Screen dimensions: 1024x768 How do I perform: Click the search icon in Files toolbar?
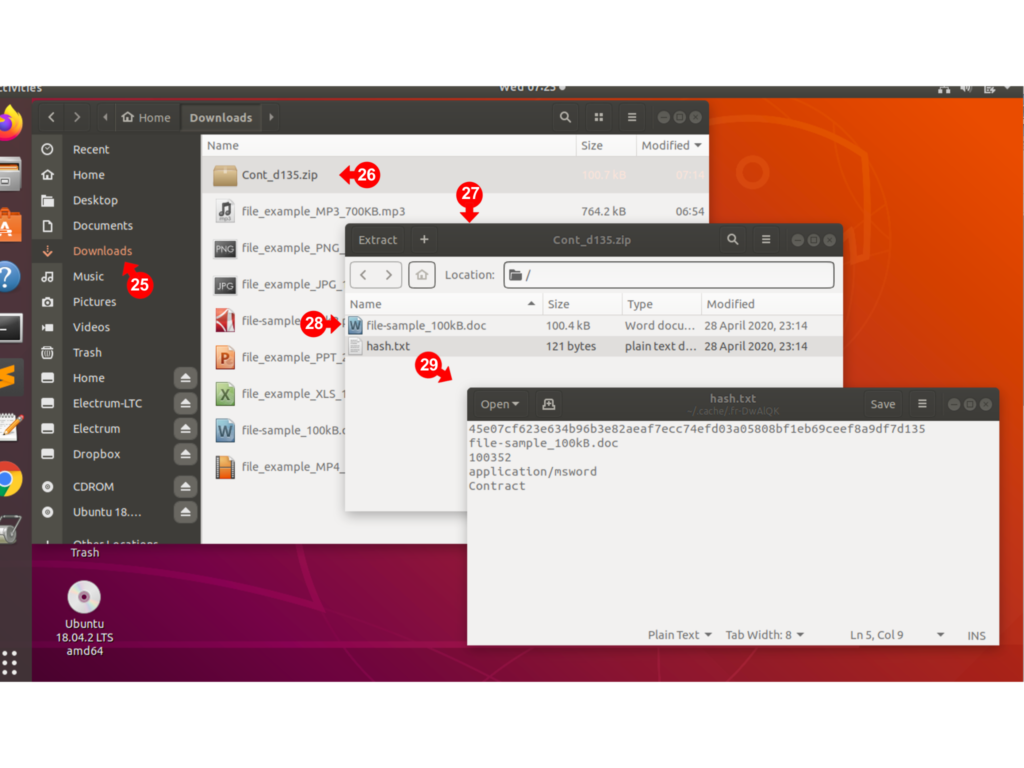tap(565, 117)
